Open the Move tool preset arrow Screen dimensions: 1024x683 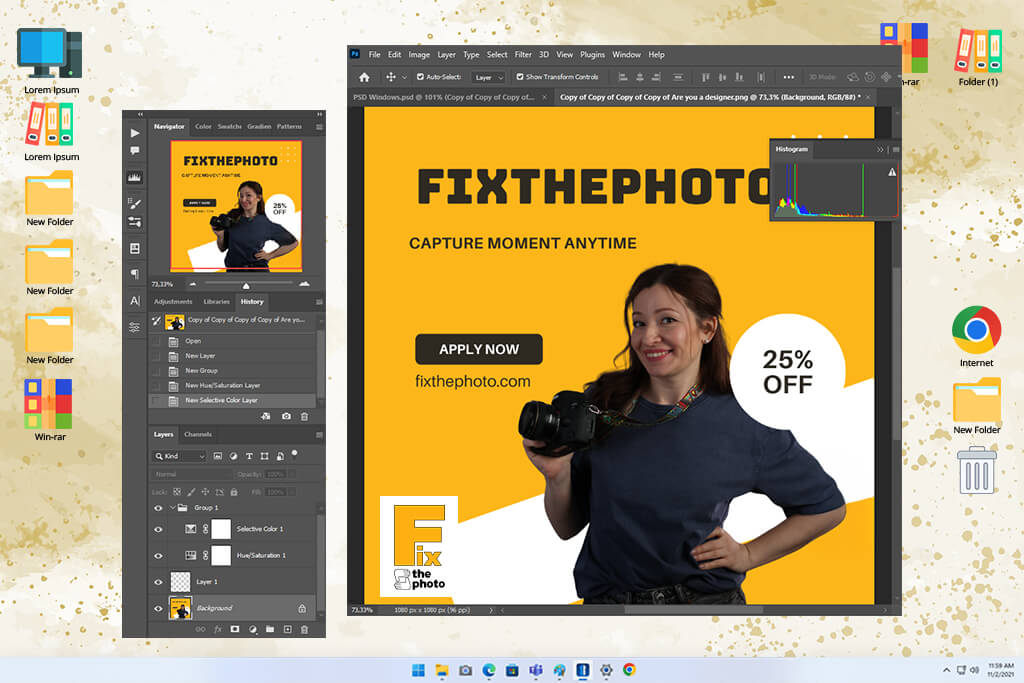[404, 77]
